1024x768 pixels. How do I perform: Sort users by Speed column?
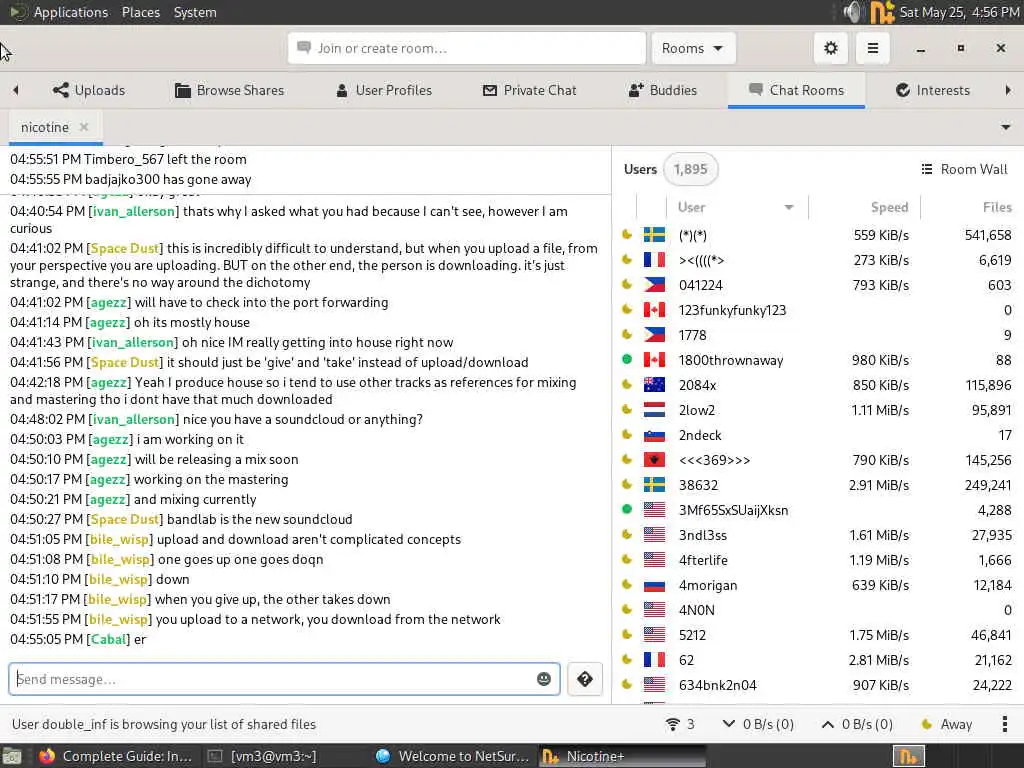click(x=865, y=207)
